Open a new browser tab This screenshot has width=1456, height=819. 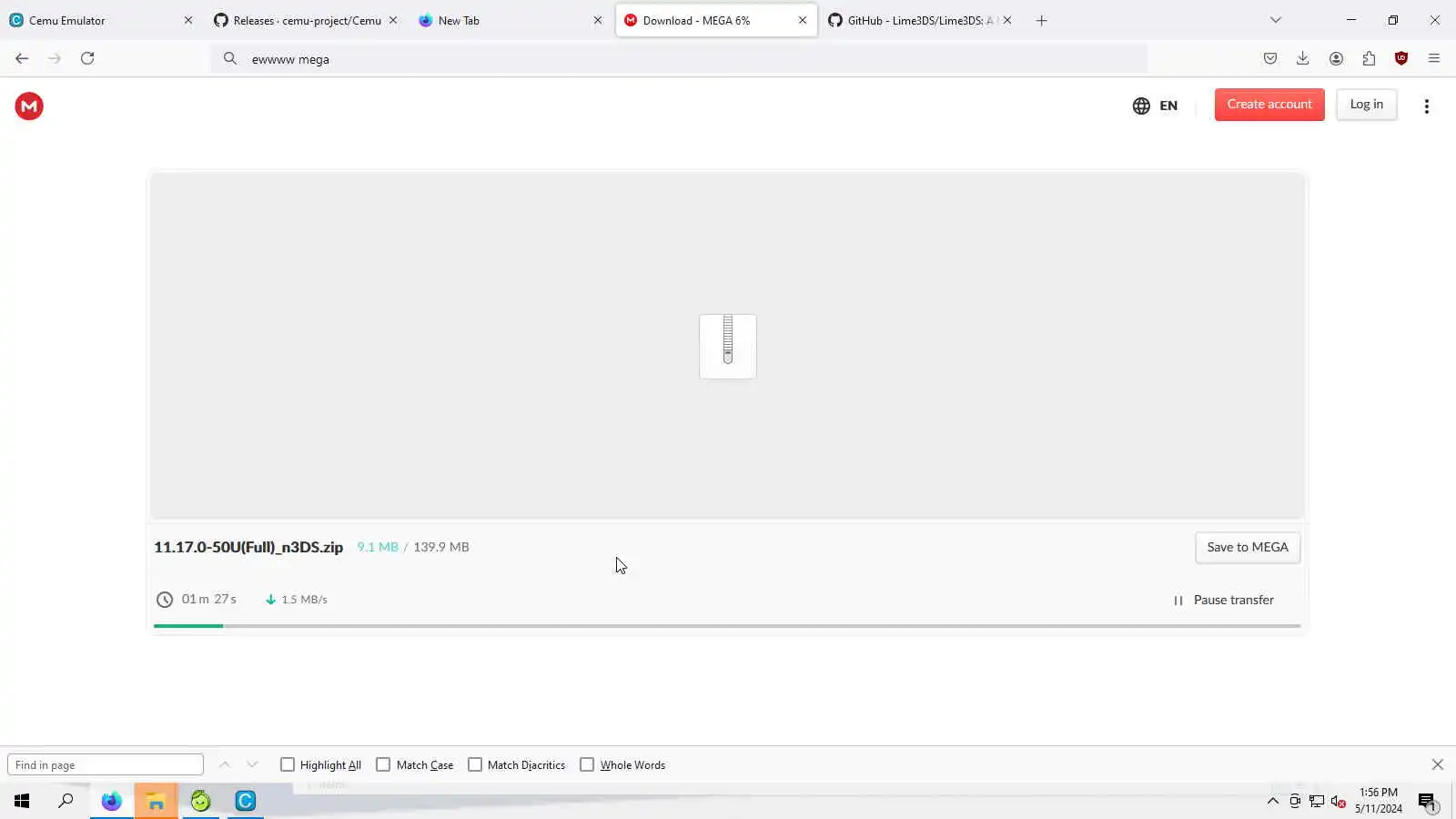point(1042,20)
